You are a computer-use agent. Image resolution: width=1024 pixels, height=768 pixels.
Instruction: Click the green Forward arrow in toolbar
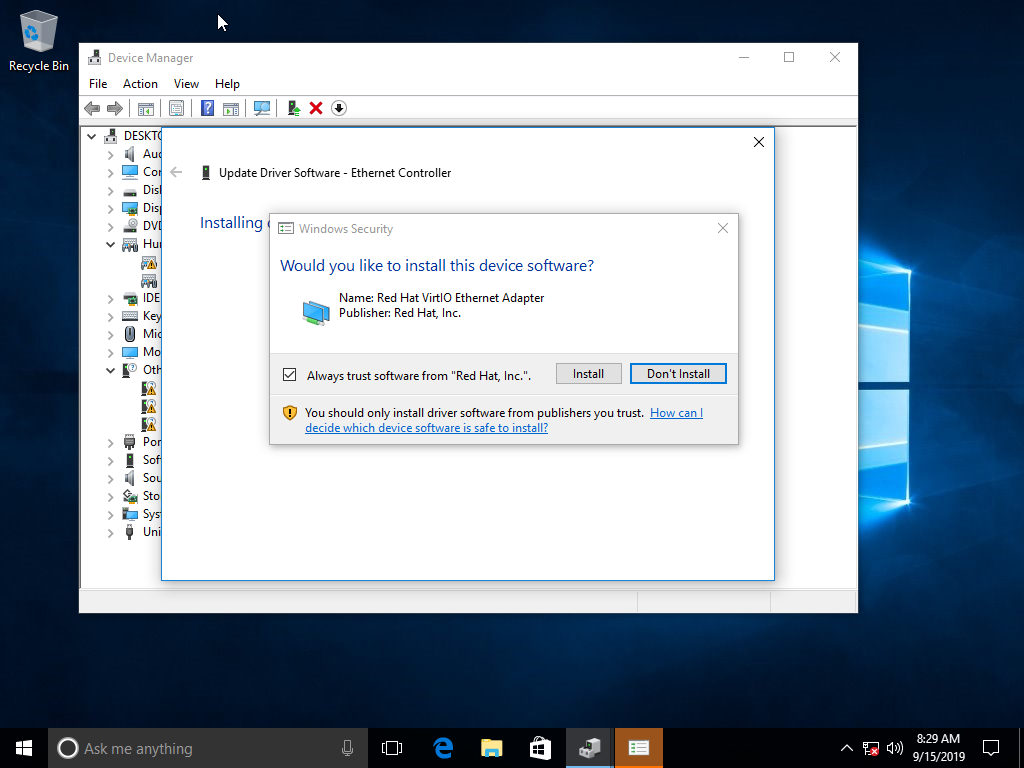pos(115,108)
